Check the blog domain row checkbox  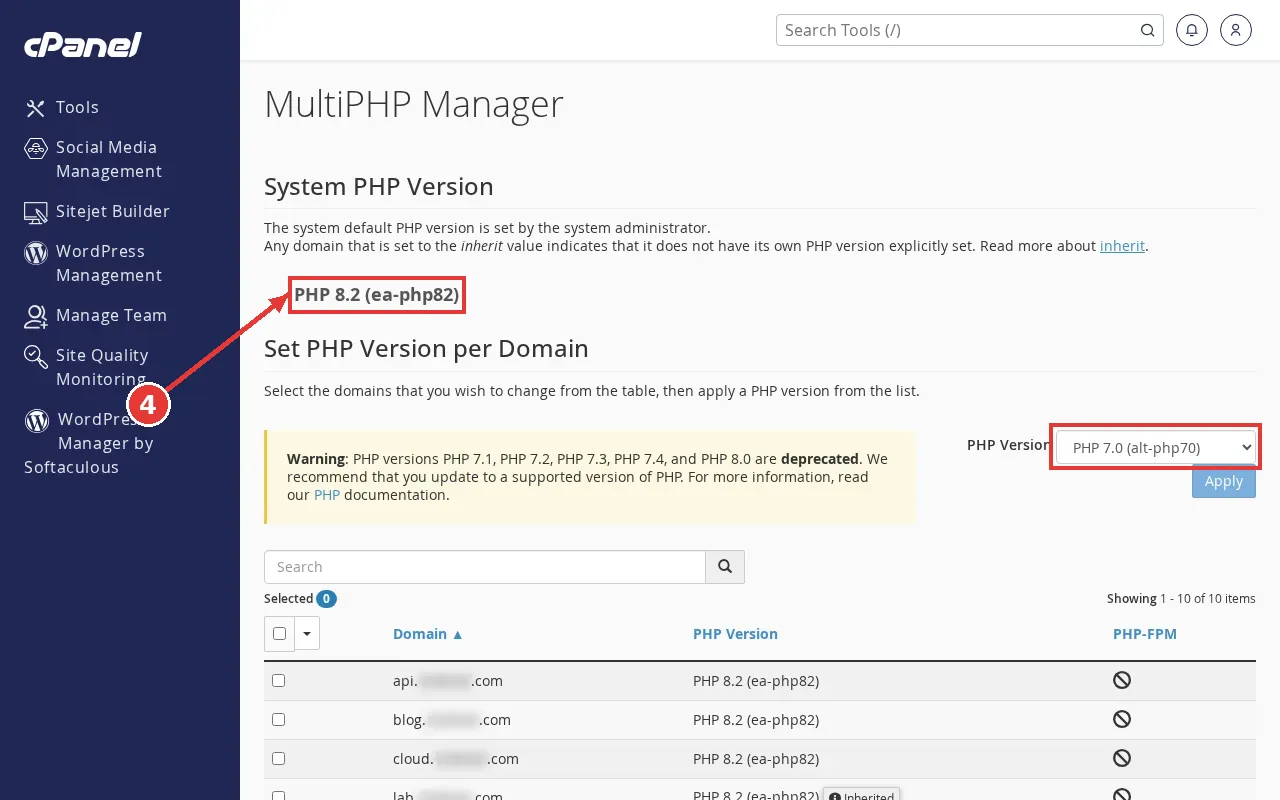pos(279,720)
